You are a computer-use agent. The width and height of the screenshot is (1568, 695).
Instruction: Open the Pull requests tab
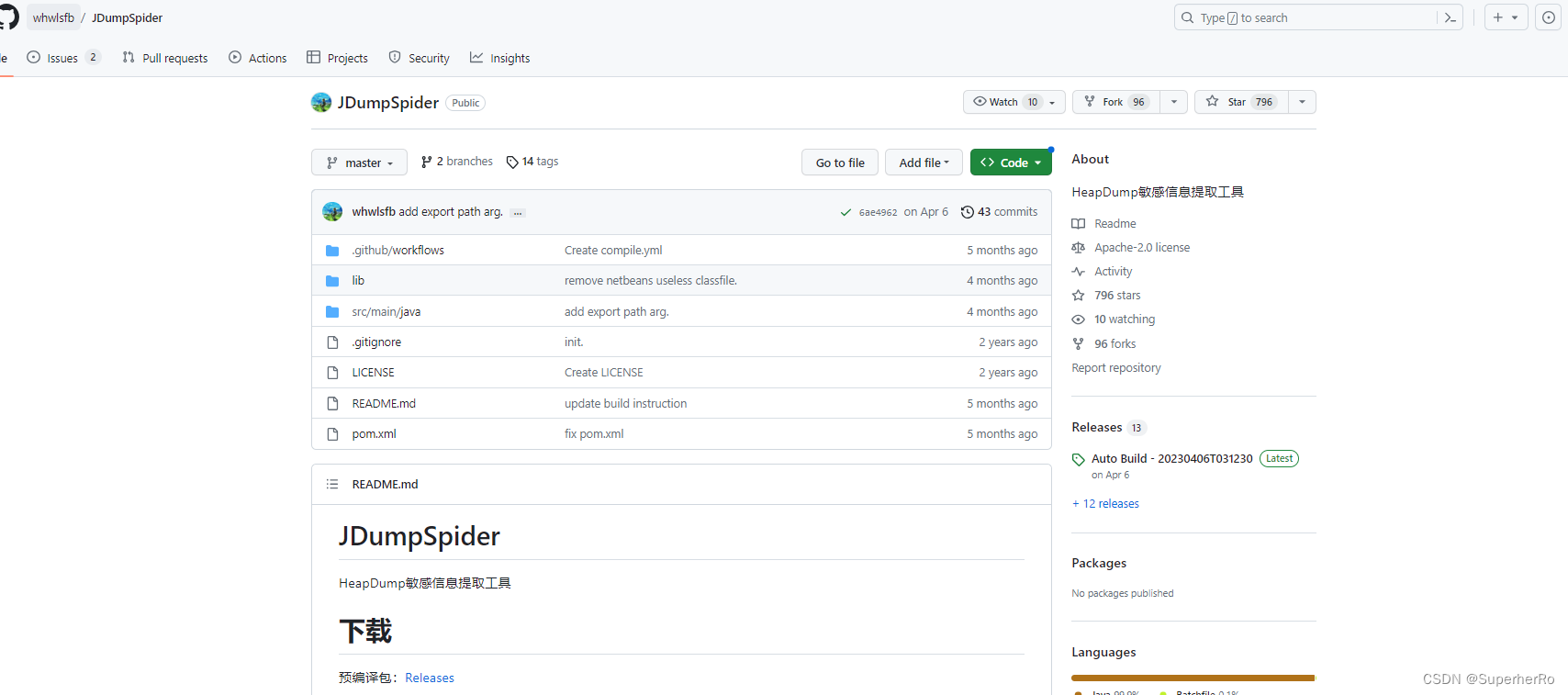pos(165,58)
